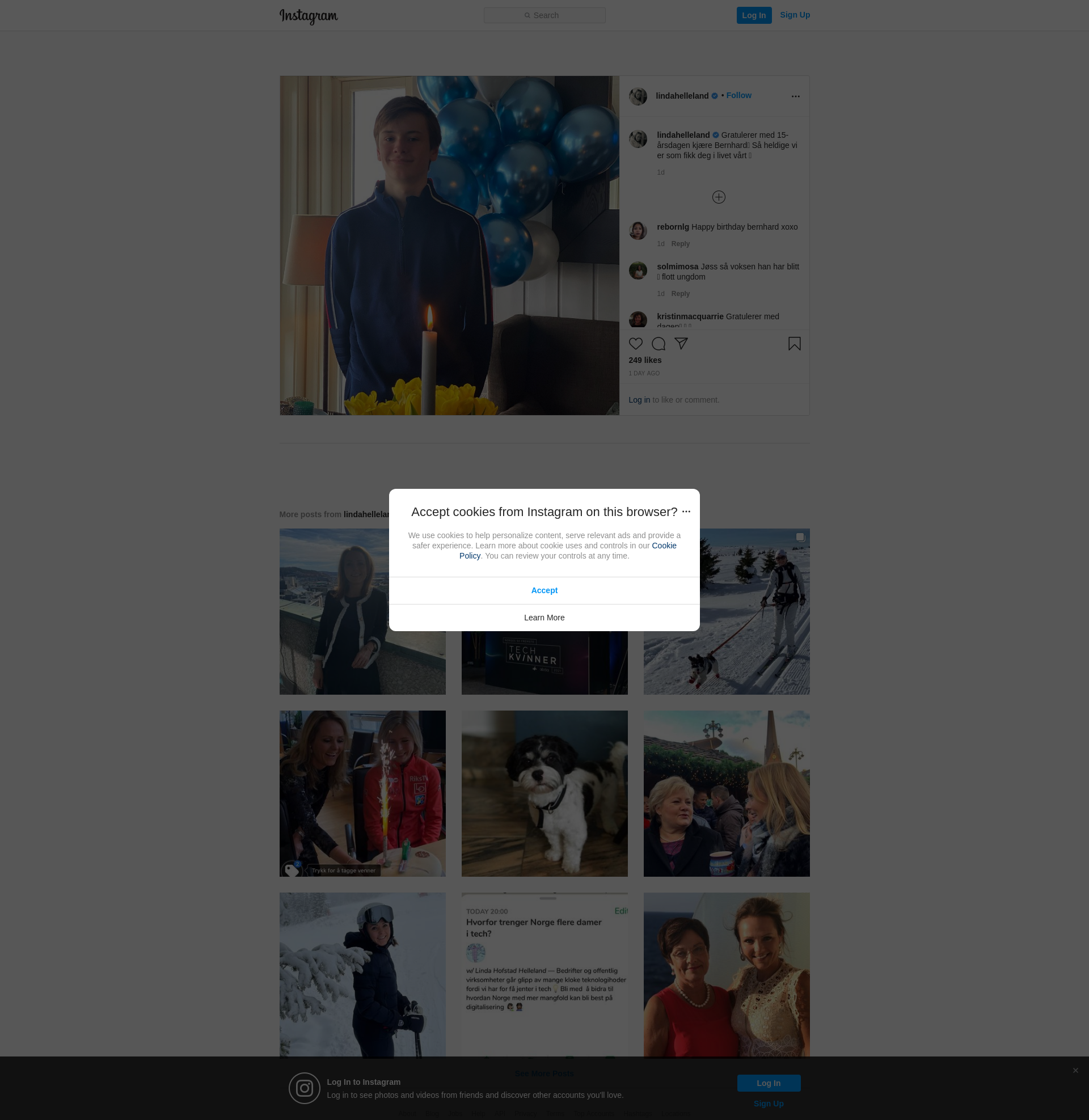Screen dimensions: 1089x1120
Task: Open black and white dog thumbnail
Action: point(544,793)
